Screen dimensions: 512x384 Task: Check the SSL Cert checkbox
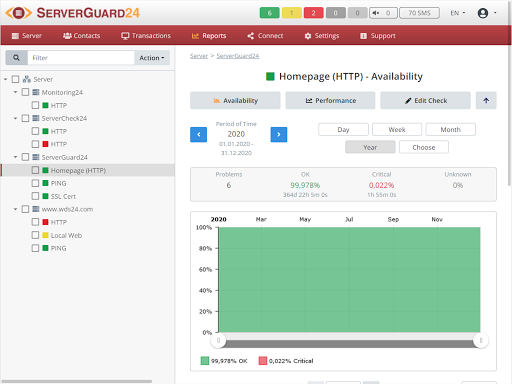click(35, 196)
